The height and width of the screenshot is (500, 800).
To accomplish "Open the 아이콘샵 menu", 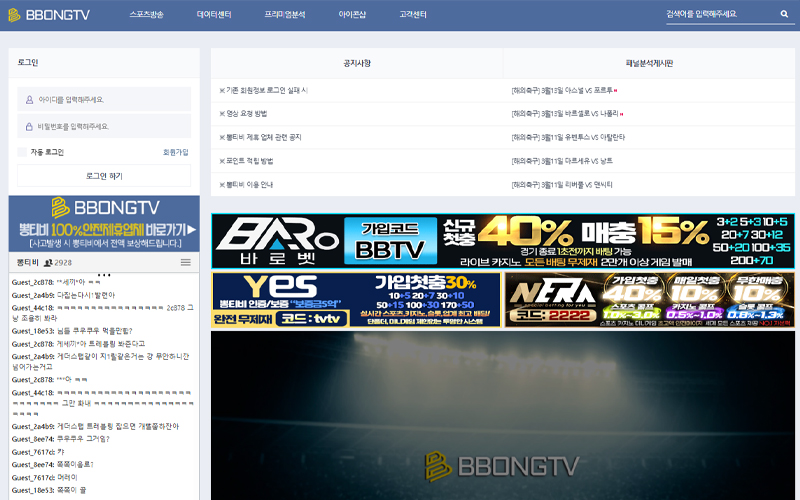I will [352, 14].
